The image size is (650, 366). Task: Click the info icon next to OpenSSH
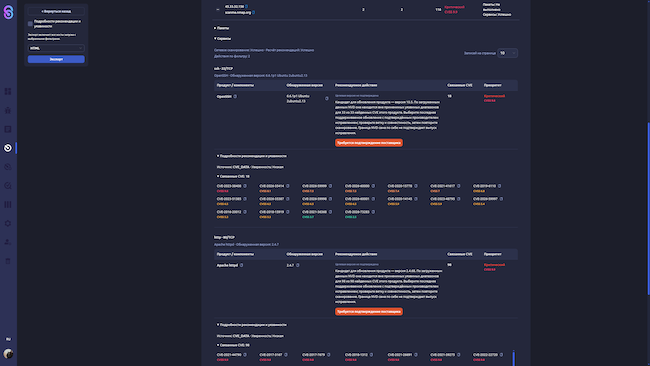coord(235,97)
